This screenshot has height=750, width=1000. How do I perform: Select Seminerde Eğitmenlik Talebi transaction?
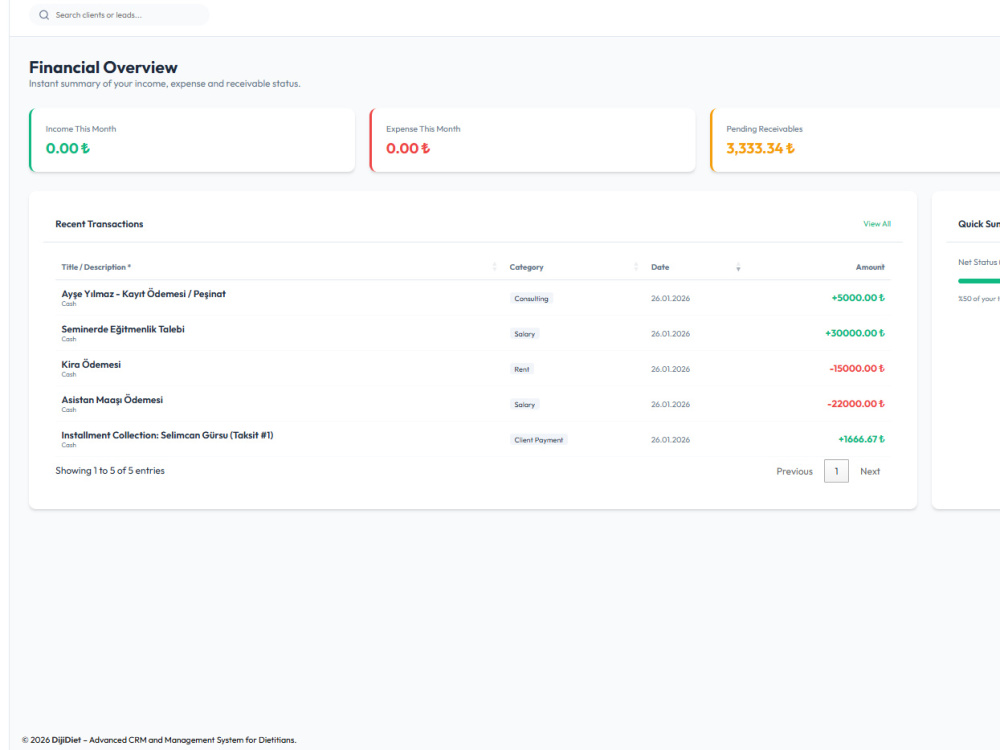(473, 333)
